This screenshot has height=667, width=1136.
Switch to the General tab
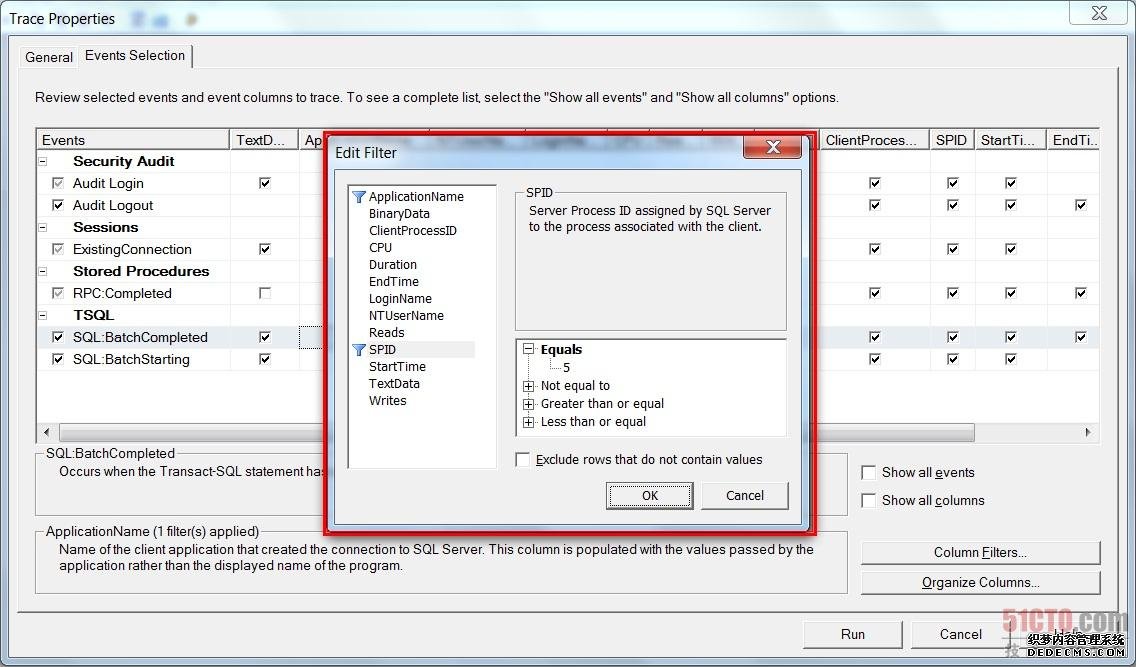49,57
